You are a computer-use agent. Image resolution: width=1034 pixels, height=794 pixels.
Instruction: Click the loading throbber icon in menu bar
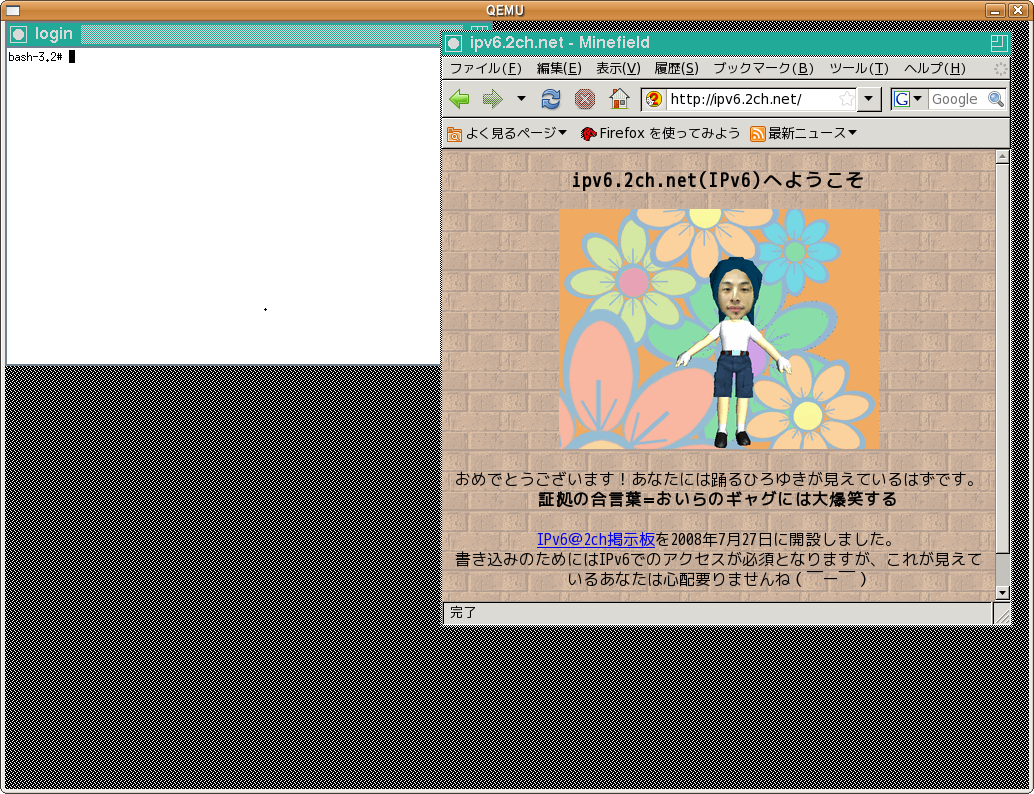[x=1000, y=69]
